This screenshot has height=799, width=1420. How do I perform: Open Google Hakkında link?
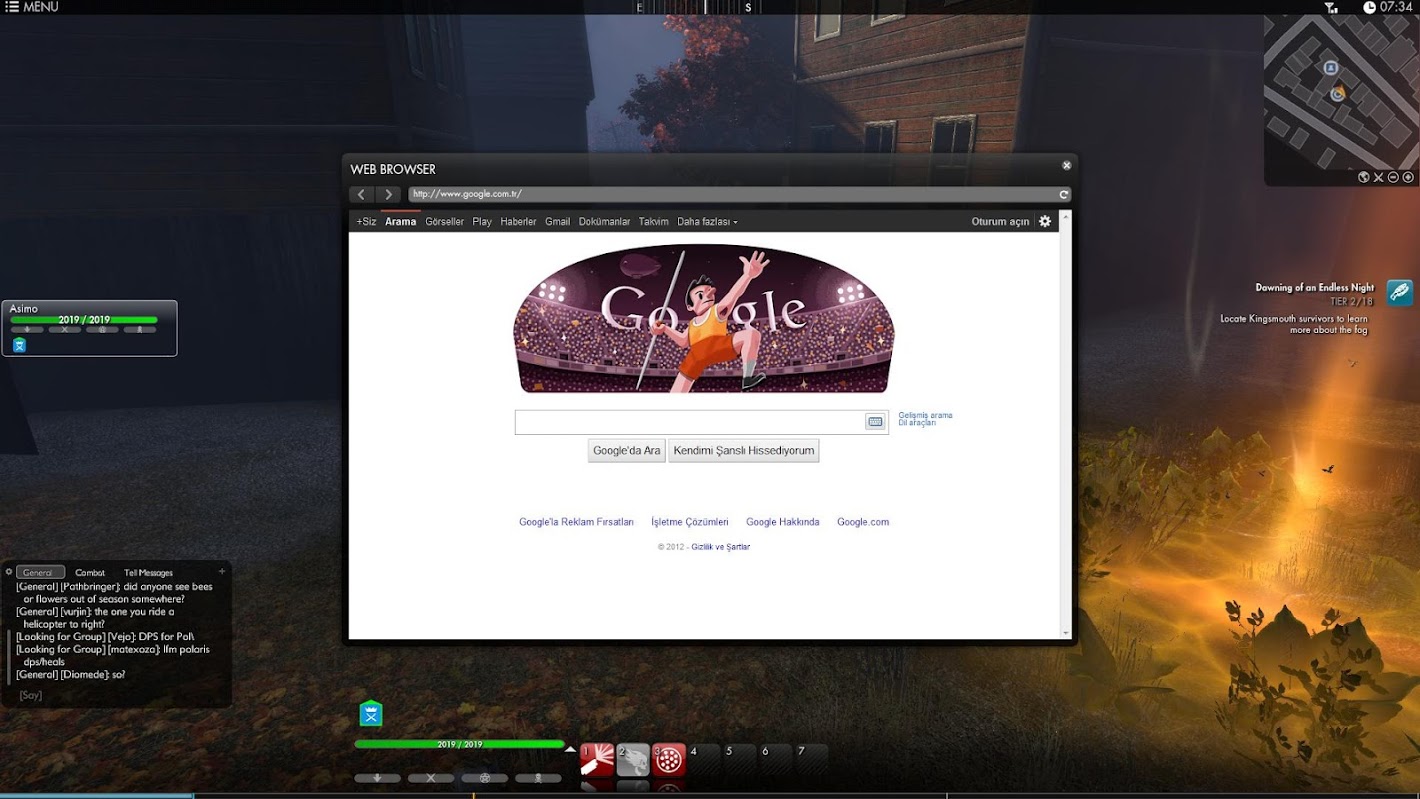pyautogui.click(x=782, y=522)
